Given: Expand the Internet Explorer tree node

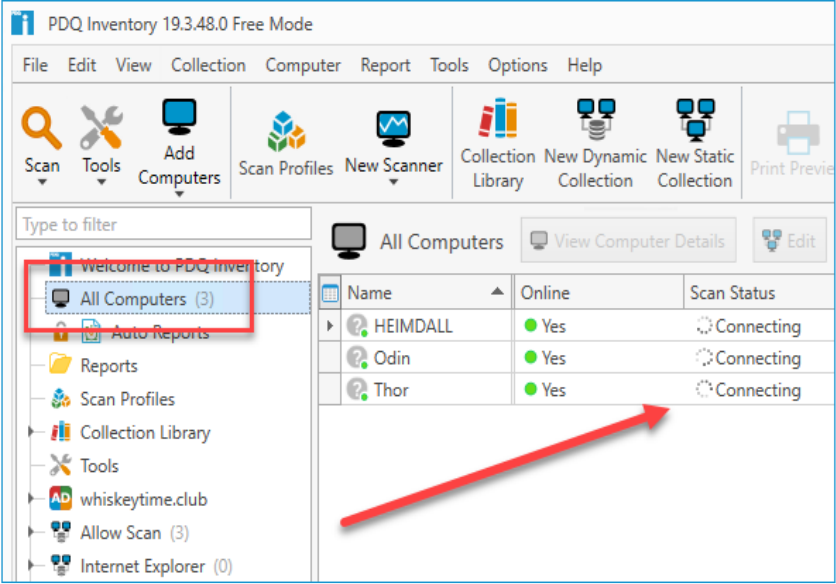Looking at the screenshot, I should 31,565.
